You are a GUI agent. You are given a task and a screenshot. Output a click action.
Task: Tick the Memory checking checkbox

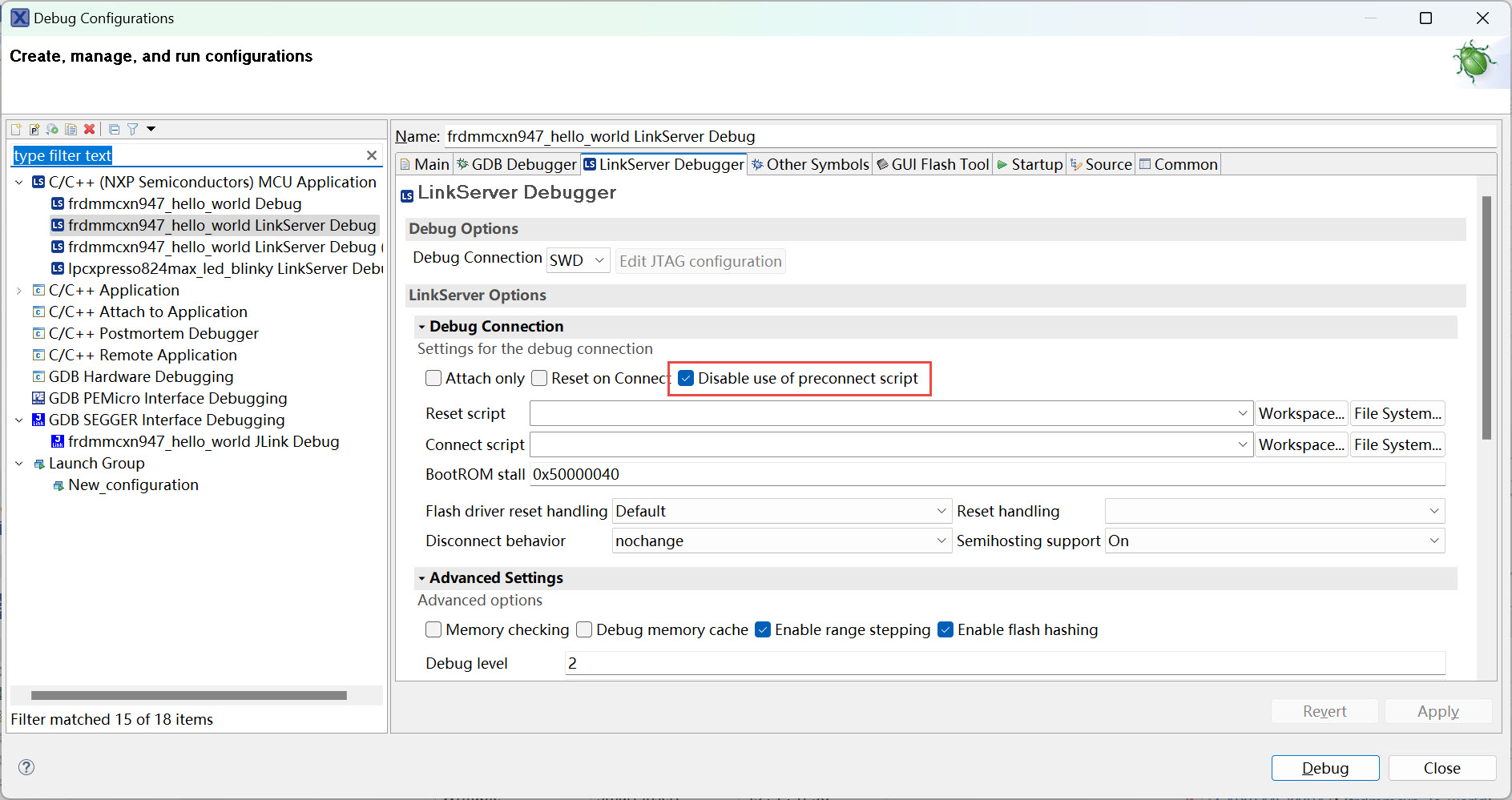coord(433,629)
